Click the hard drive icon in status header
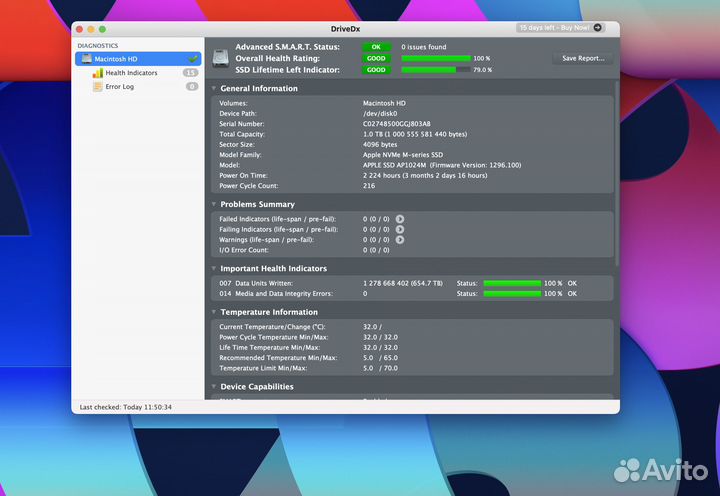 pos(221,59)
